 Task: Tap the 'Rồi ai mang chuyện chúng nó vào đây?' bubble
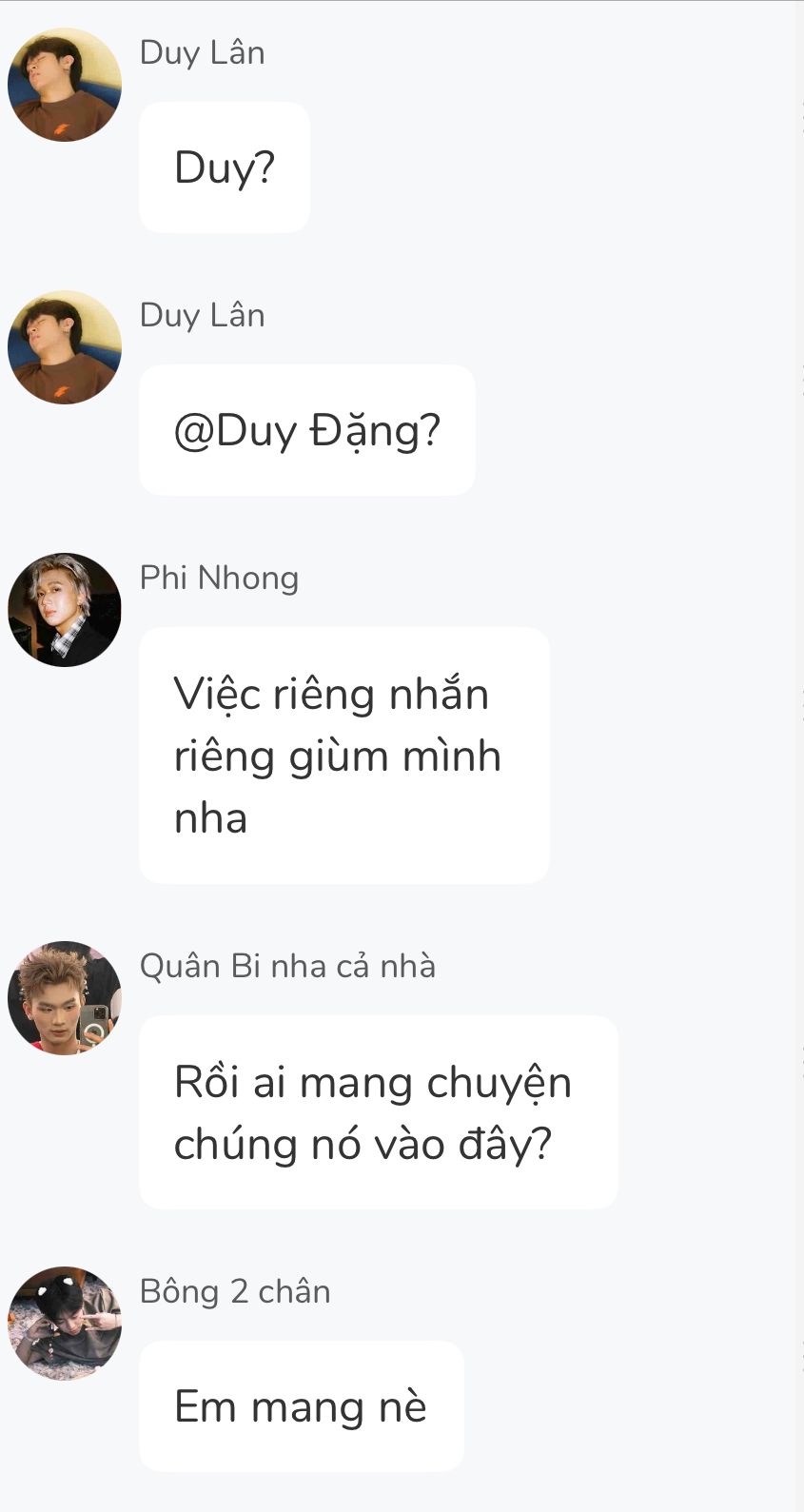(x=379, y=1112)
